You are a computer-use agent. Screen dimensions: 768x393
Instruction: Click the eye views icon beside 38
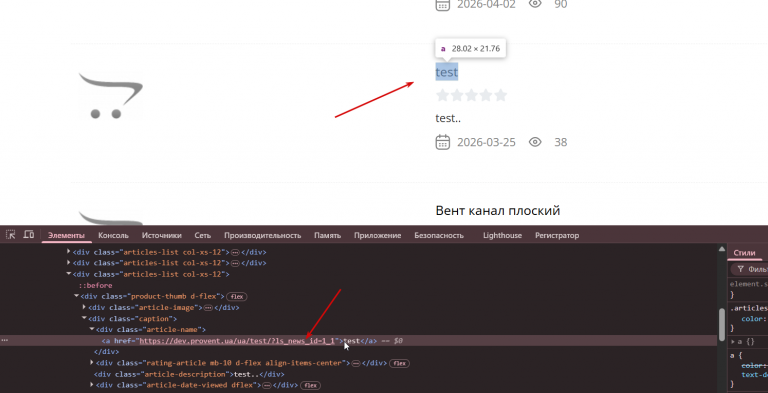(x=535, y=142)
